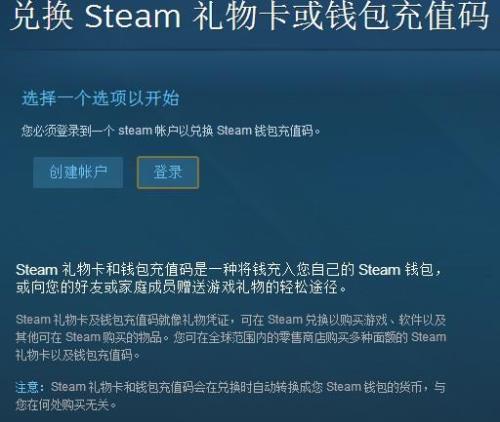Click the phrase 钱包充值码 in the large title
Screen dimensions: 500x422
click(407, 16)
